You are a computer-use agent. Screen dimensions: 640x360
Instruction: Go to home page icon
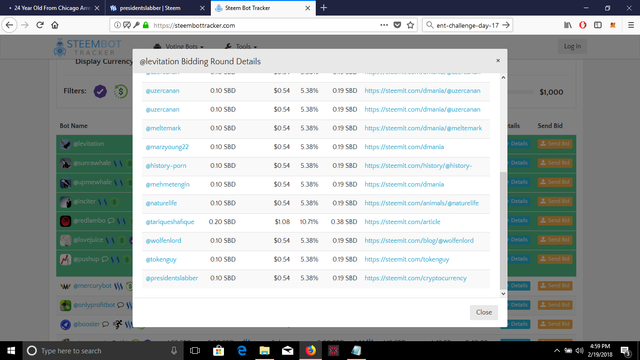pyautogui.click(x=55, y=25)
